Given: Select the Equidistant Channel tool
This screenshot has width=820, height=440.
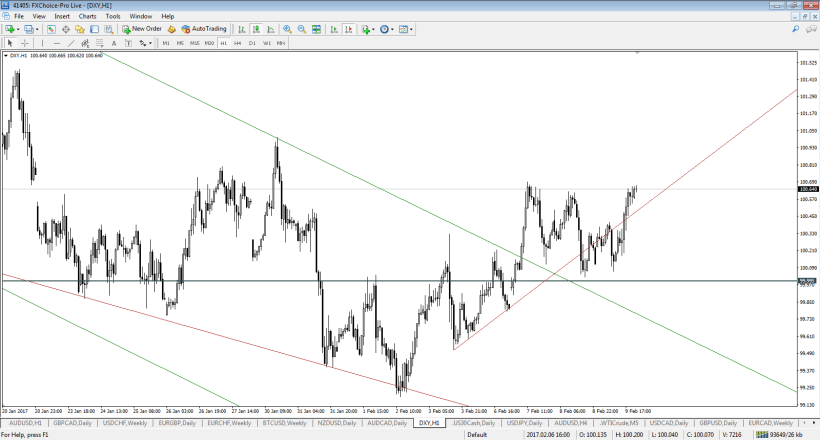Looking at the screenshot, I should [85, 43].
